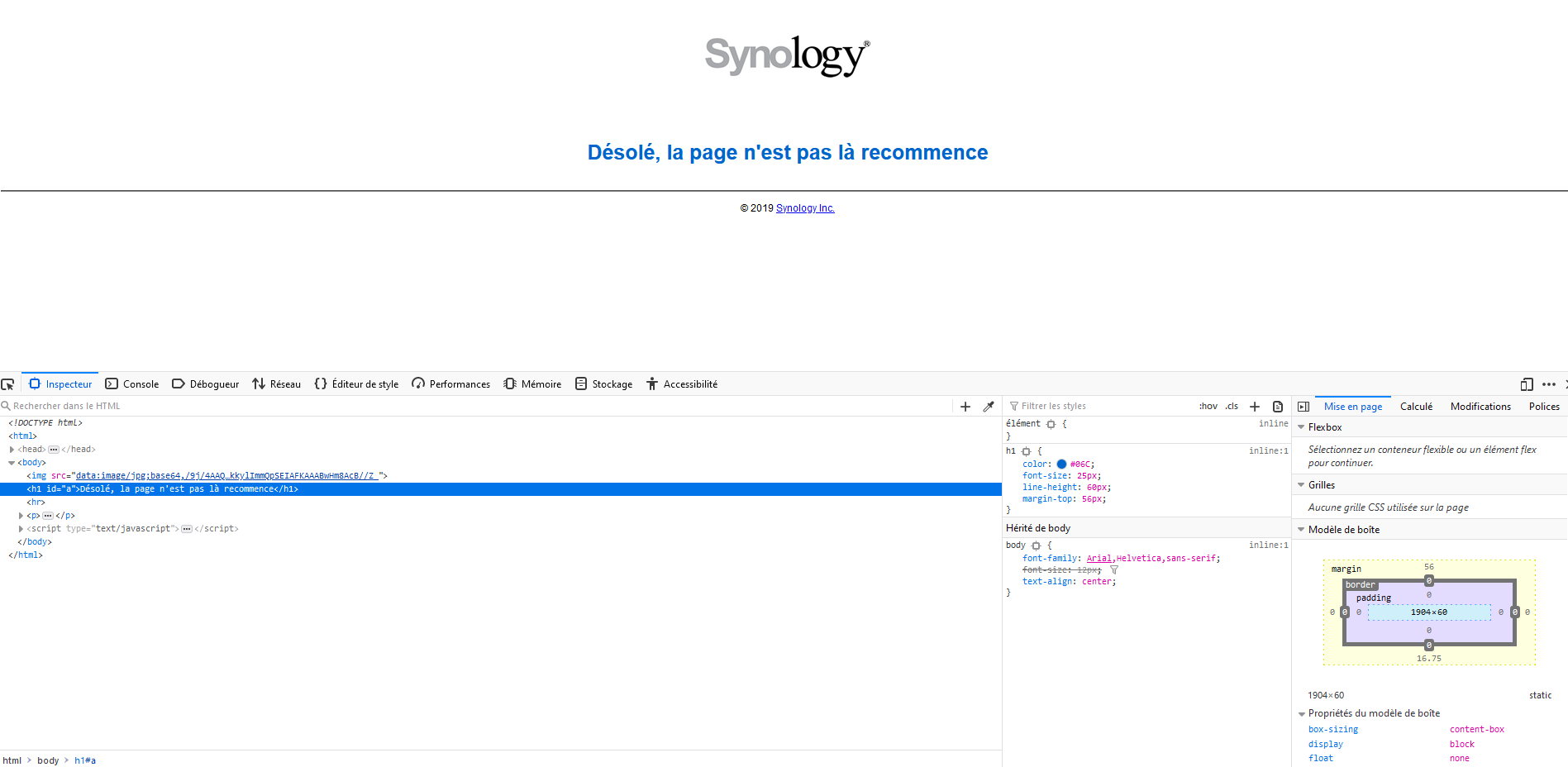Toggle the :hov pseudo-class panel

point(1208,407)
